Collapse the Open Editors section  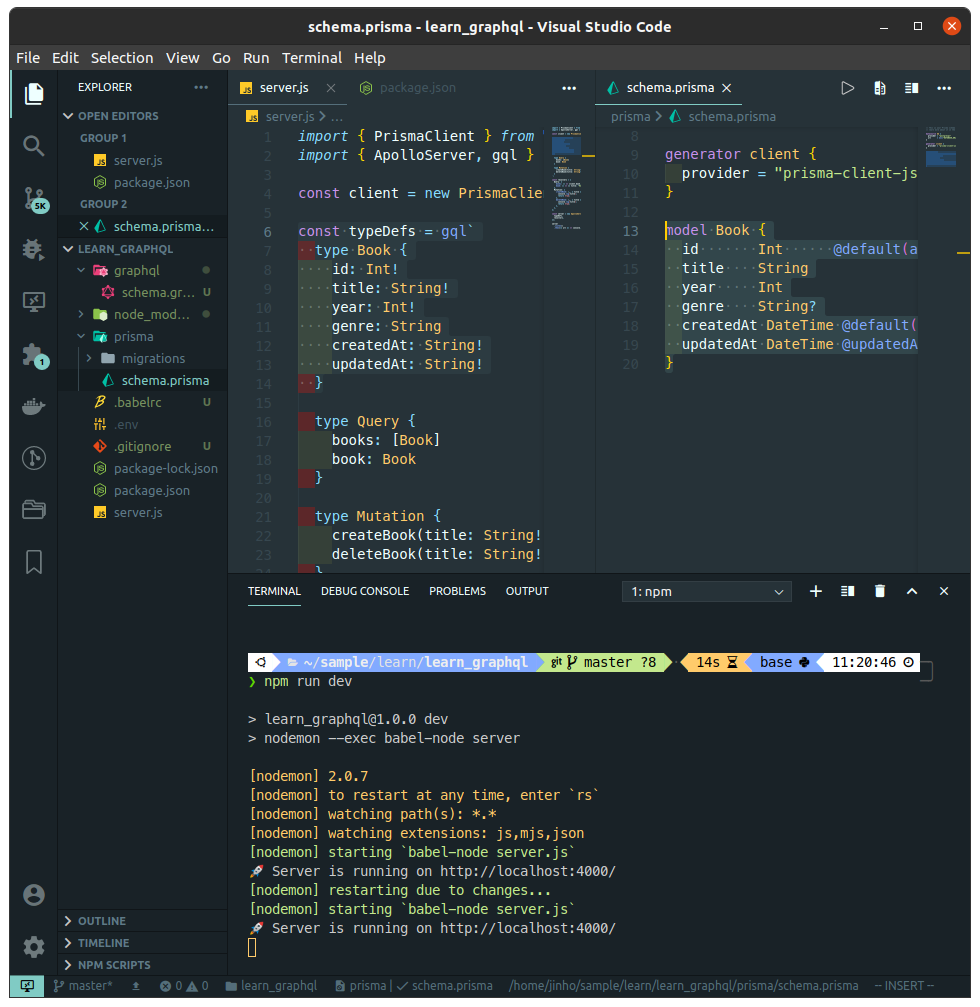pyautogui.click(x=68, y=116)
